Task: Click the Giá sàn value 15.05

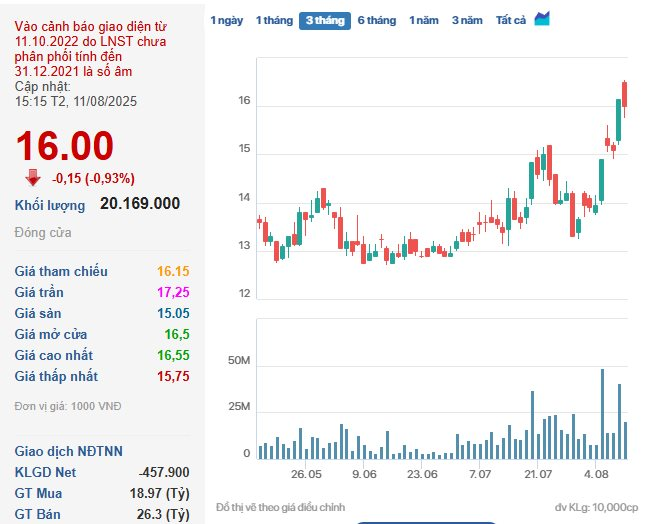Action: pyautogui.click(x=173, y=313)
